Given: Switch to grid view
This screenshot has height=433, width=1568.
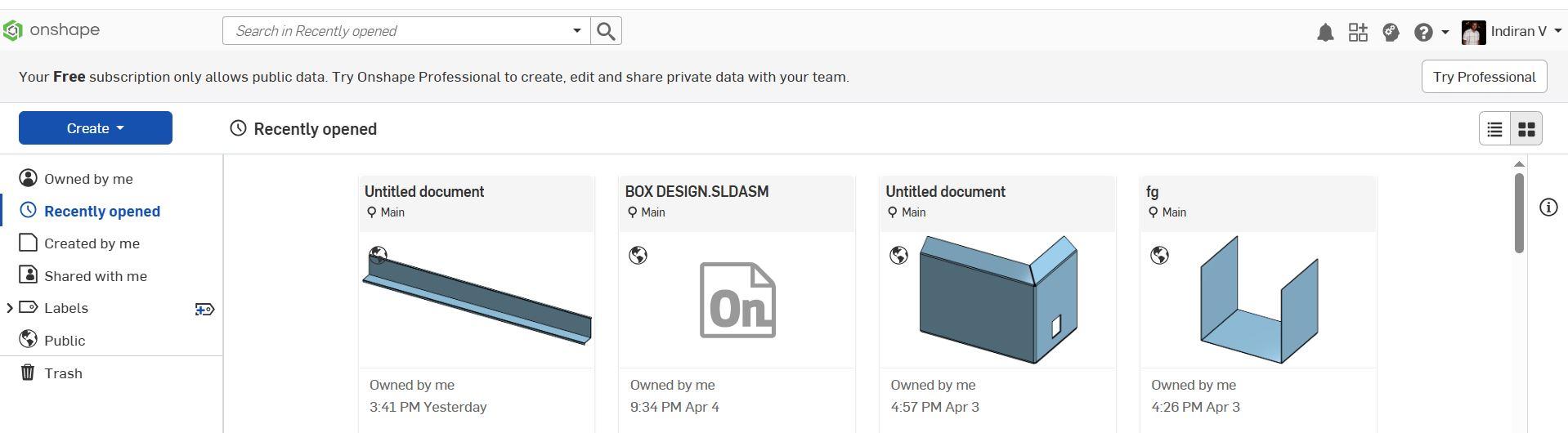Looking at the screenshot, I should pyautogui.click(x=1525, y=129).
